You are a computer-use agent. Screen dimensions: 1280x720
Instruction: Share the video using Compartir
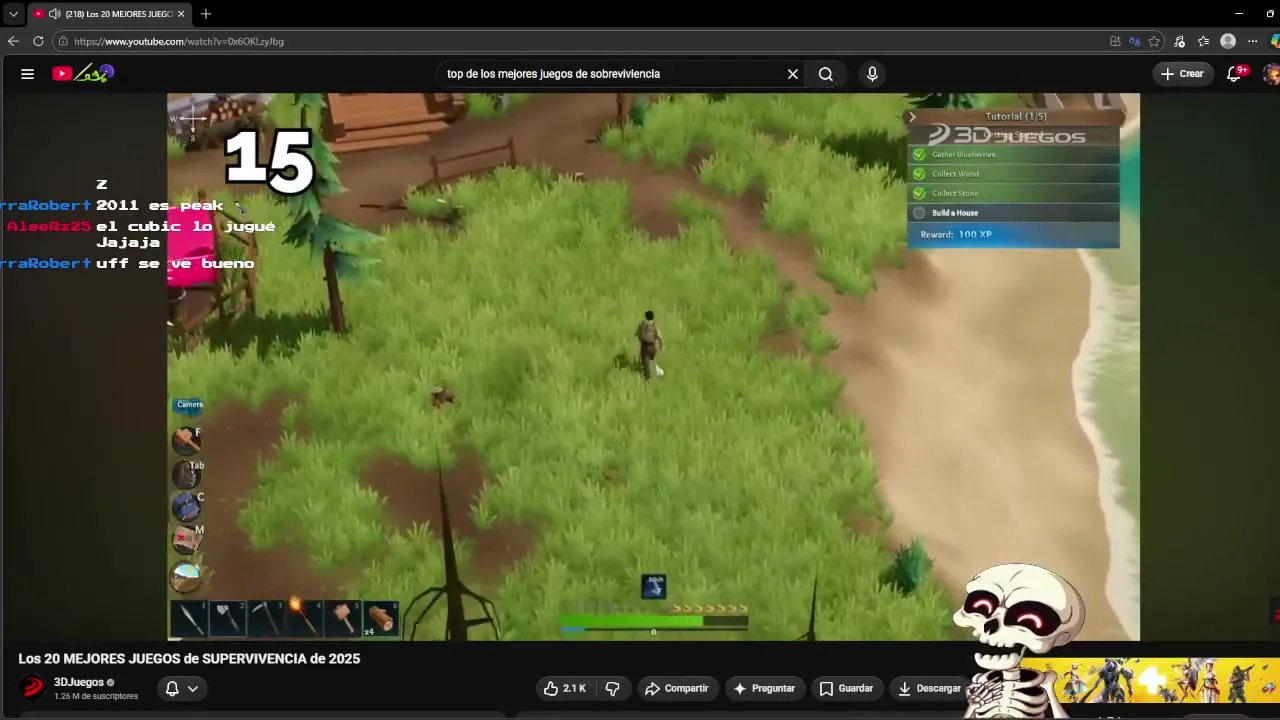pos(677,688)
